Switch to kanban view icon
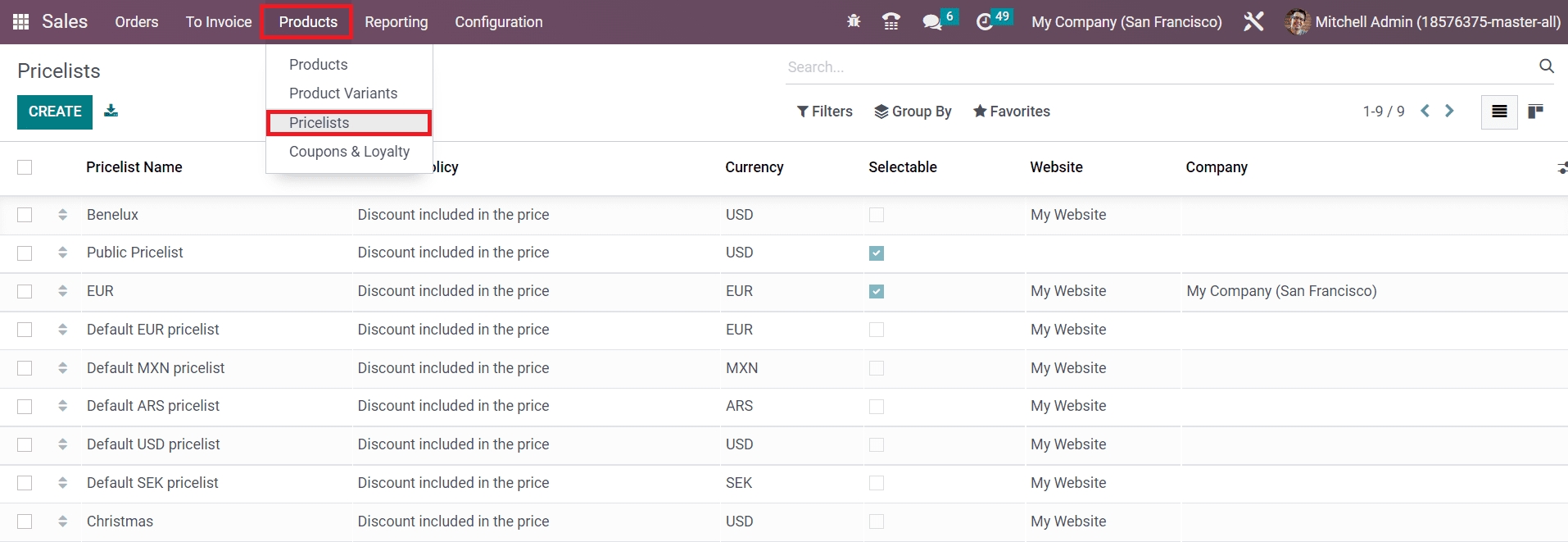The image size is (1568, 542). click(1536, 112)
